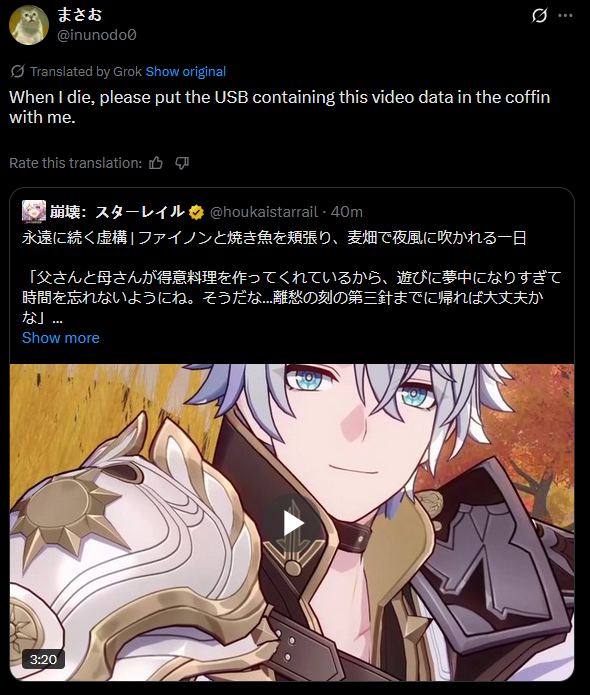This screenshot has width=590, height=695.
Task: Click the 3:20 video duration badge
Action: pos(43,659)
